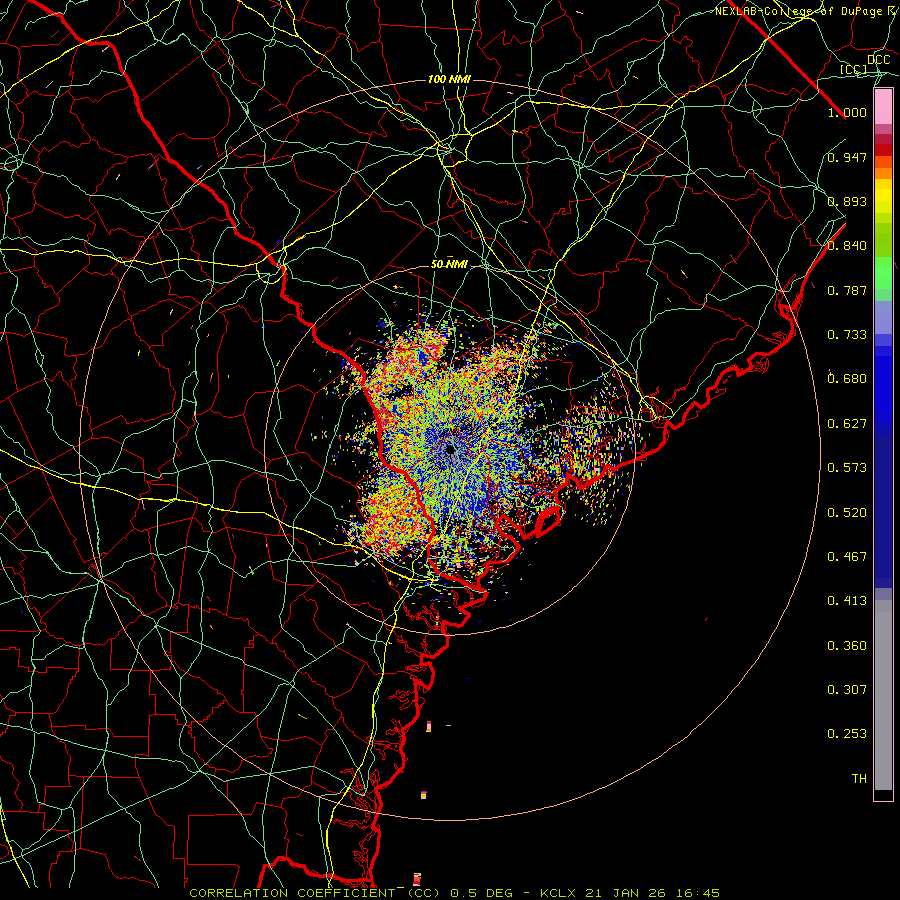Click the 0.520 scale value
900x900 pixels.
[x=847, y=513]
